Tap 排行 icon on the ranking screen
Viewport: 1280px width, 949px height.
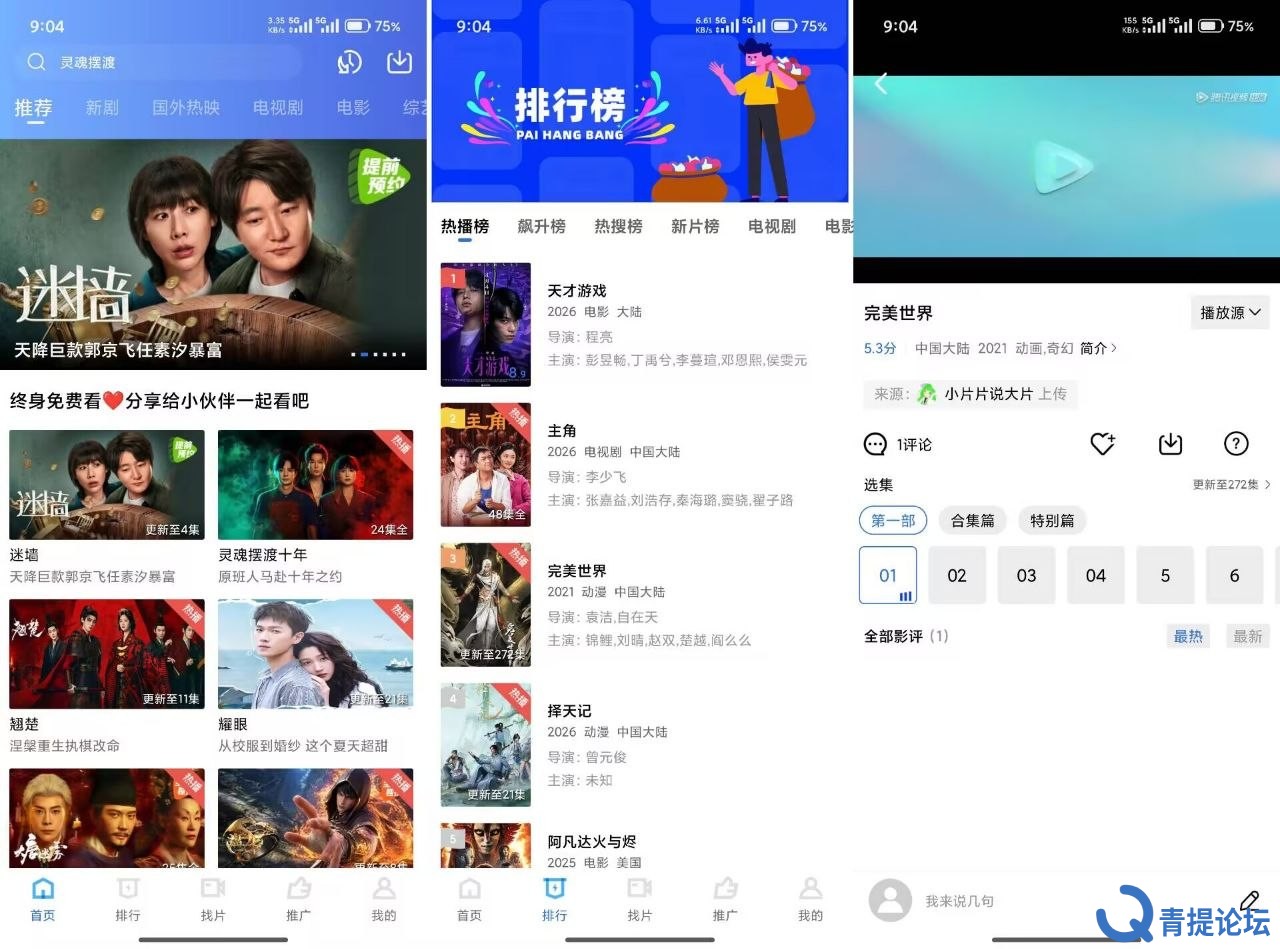(554, 889)
